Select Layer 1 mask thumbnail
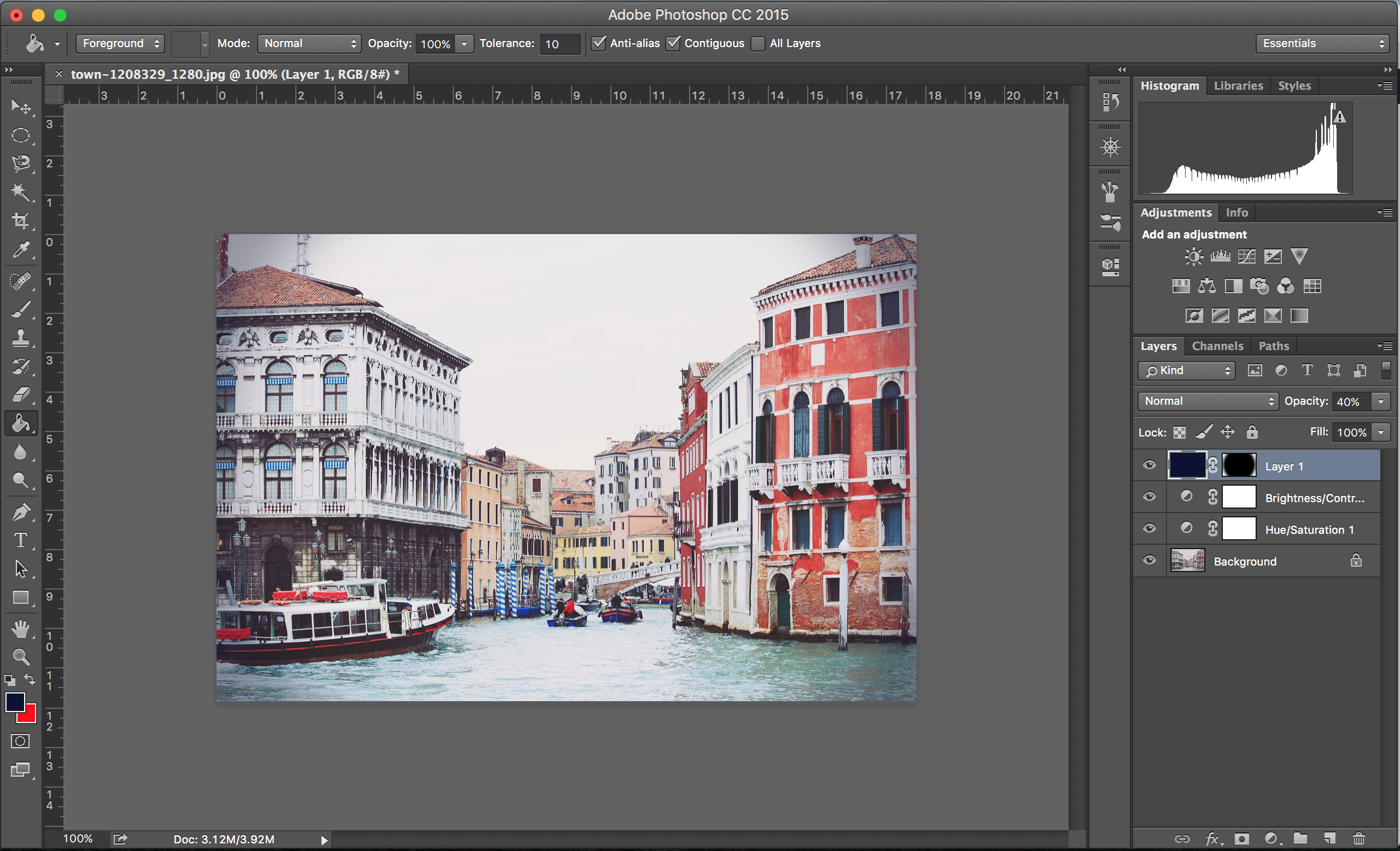 1239,465
